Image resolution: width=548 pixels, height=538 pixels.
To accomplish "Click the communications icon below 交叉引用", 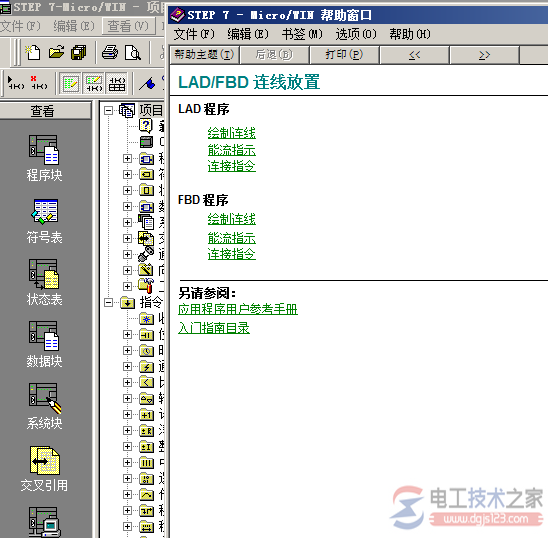I will point(44,522).
